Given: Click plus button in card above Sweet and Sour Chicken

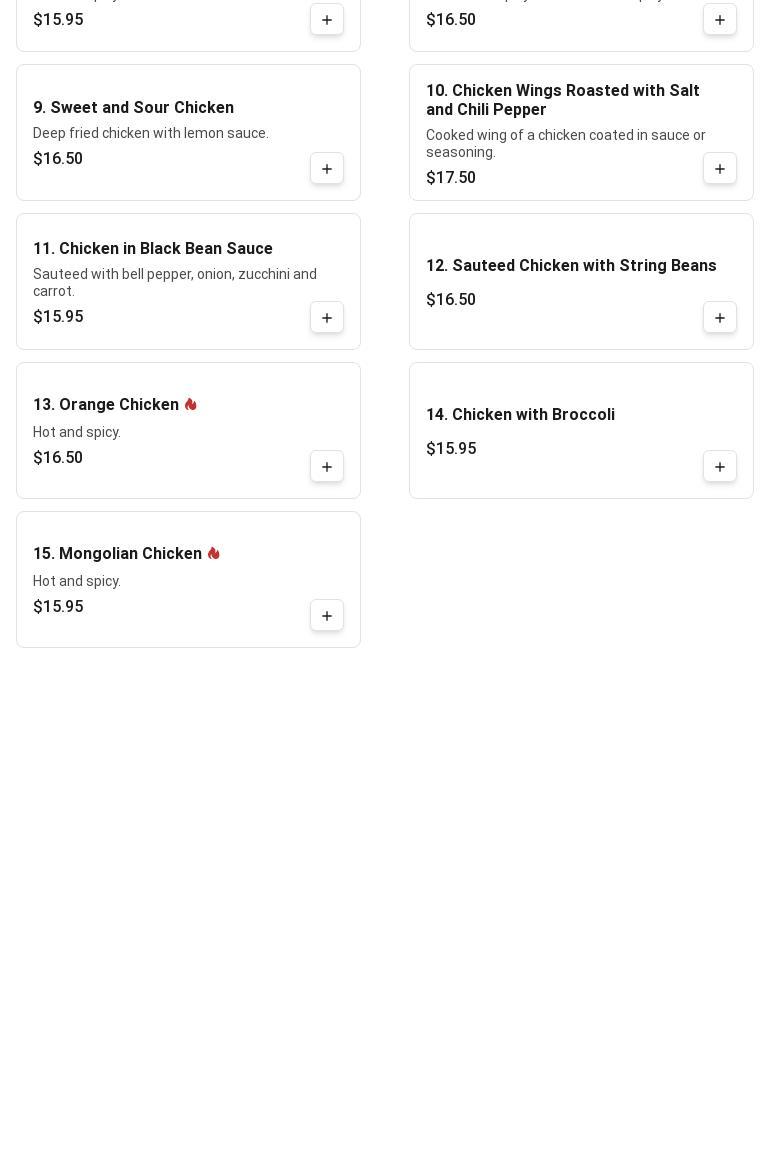Looking at the screenshot, I should pyautogui.click(x=327, y=20).
